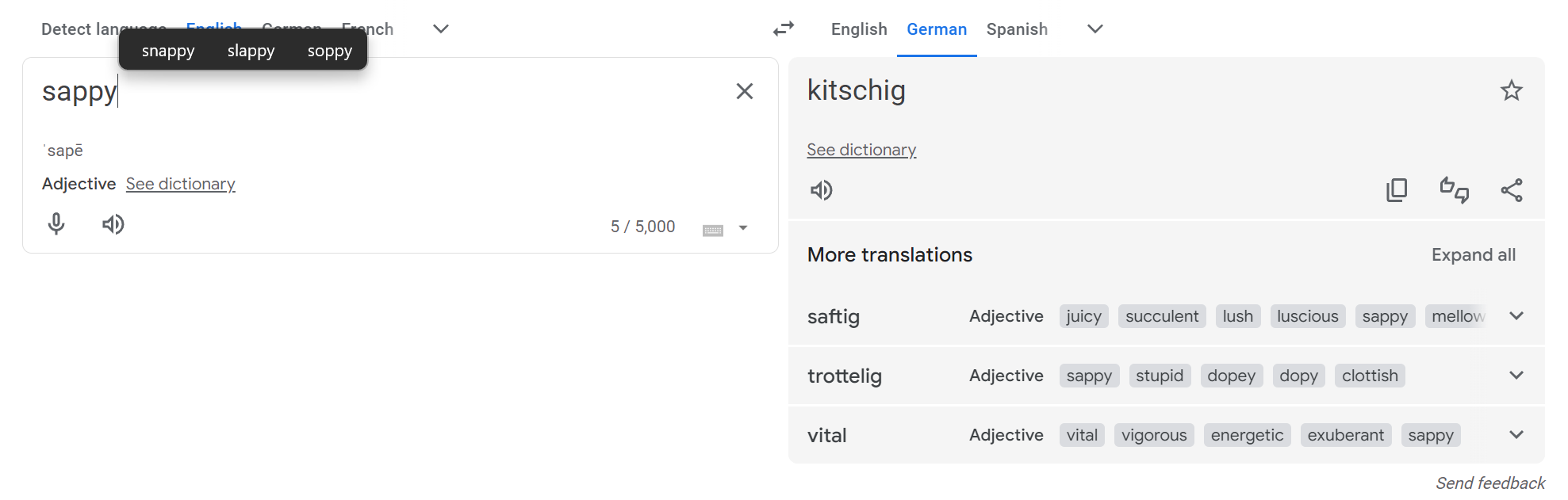The height and width of the screenshot is (500, 1568).
Task: Share the translation
Action: click(x=1512, y=190)
